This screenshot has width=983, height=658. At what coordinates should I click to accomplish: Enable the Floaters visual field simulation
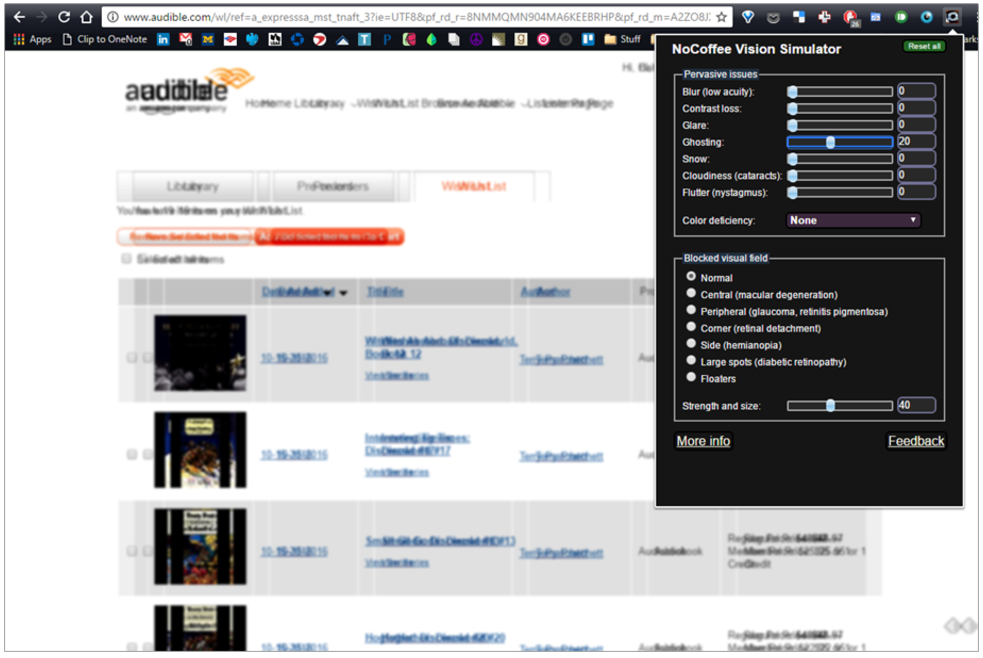[690, 378]
